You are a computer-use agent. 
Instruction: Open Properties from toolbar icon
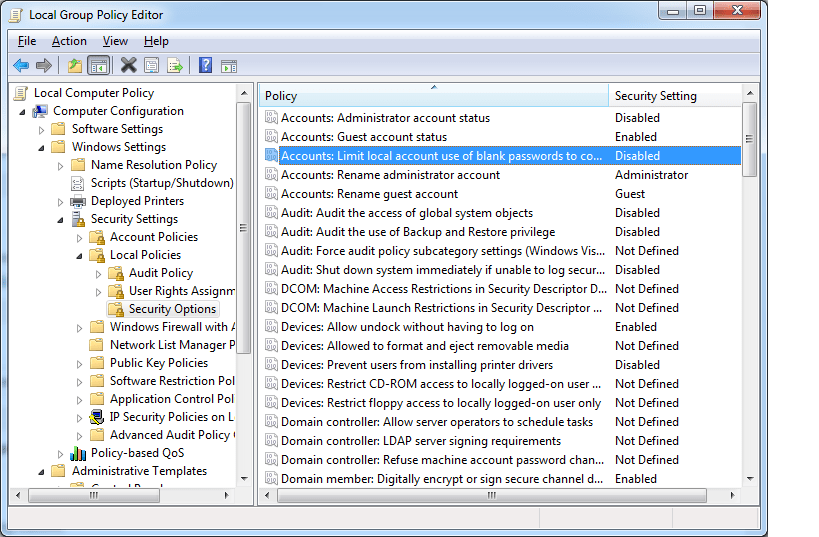tap(151, 66)
